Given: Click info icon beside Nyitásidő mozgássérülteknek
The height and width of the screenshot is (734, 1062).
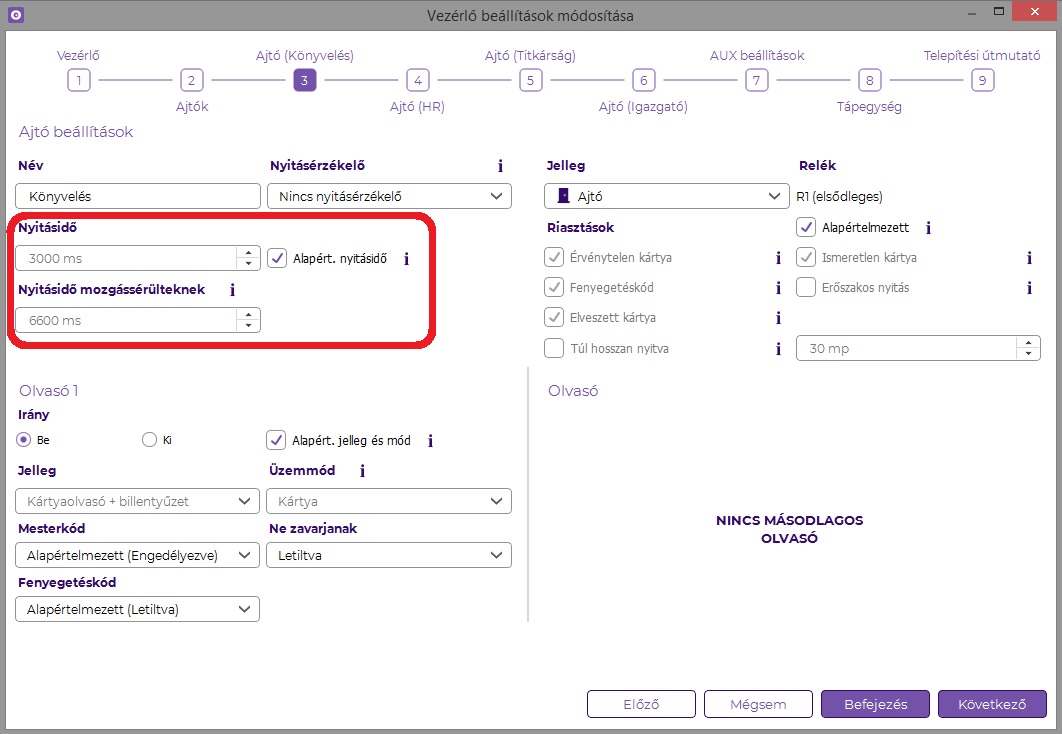Looking at the screenshot, I should tap(232, 290).
